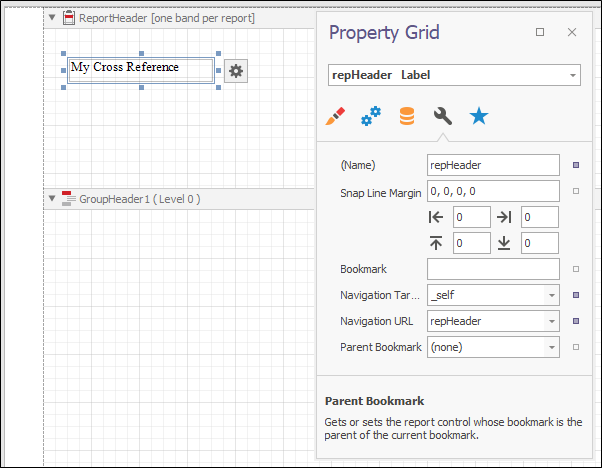Edit the bottom snap line margin value
This screenshot has width=602, height=468.
click(540, 243)
